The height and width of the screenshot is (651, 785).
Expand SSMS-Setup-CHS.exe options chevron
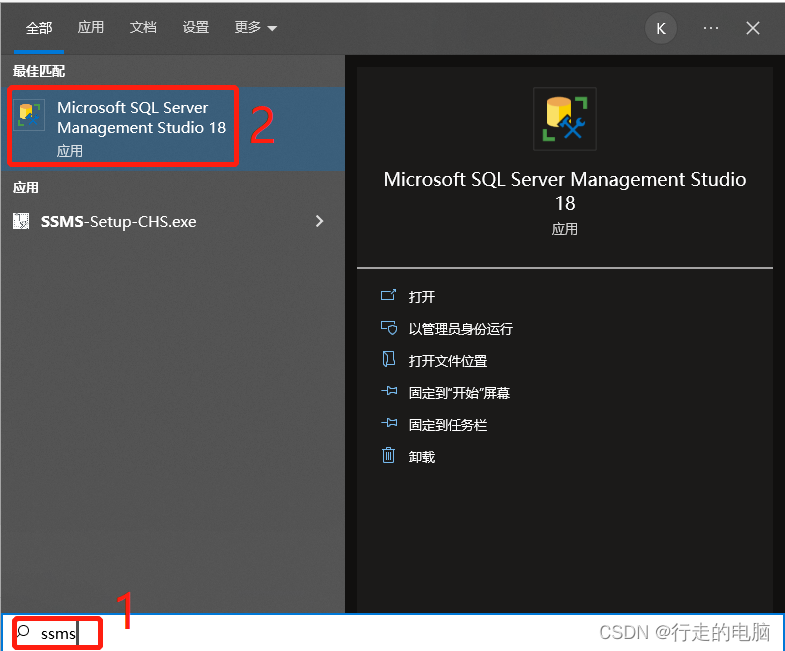(319, 221)
